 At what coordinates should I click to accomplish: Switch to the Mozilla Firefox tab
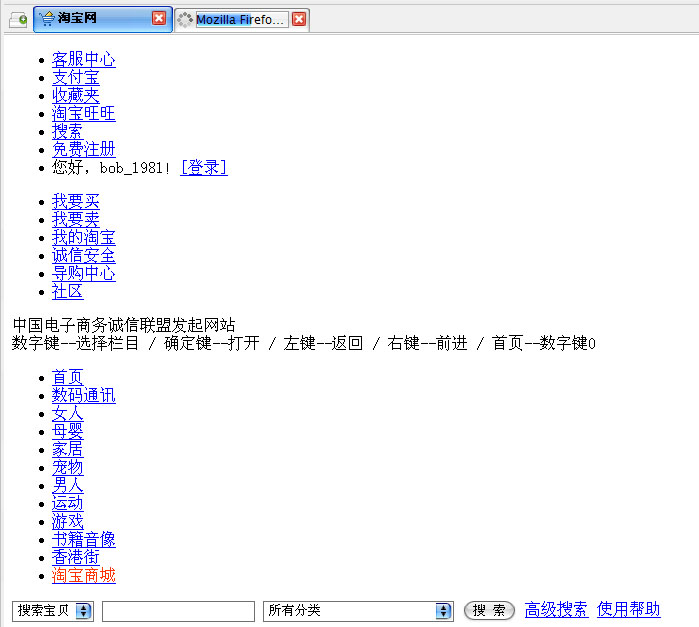[241, 20]
